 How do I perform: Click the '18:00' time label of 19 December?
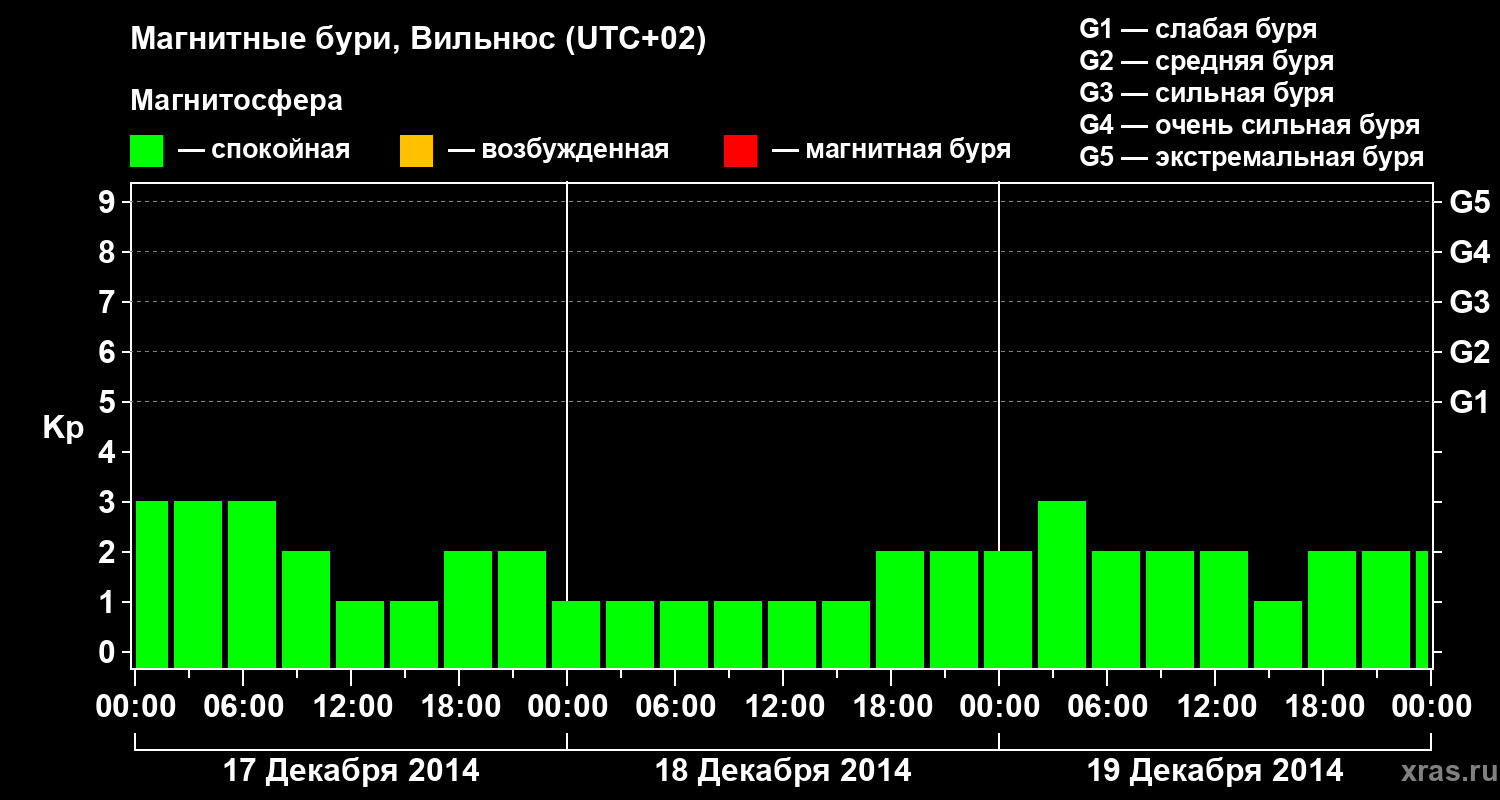tap(1323, 707)
